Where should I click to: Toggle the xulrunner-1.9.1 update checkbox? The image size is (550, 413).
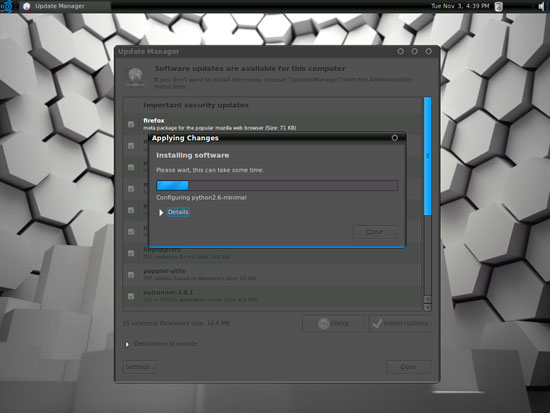point(131,296)
